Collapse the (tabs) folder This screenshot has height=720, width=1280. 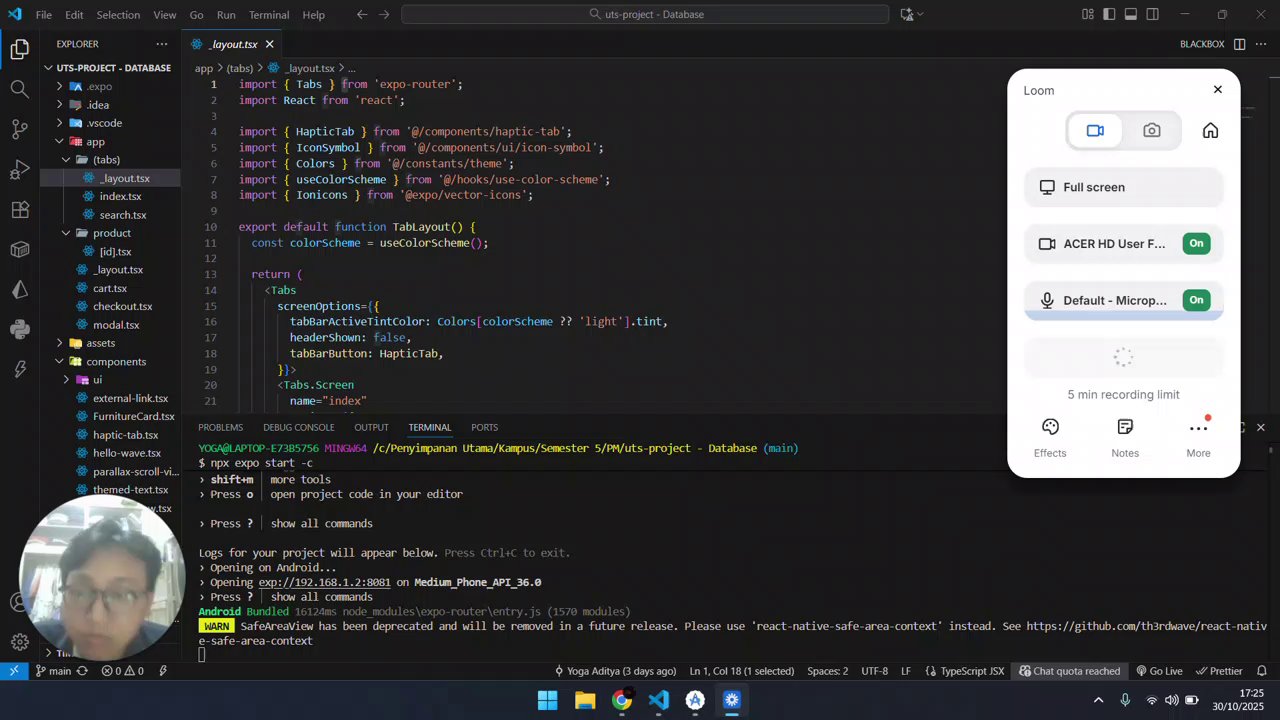(66, 160)
